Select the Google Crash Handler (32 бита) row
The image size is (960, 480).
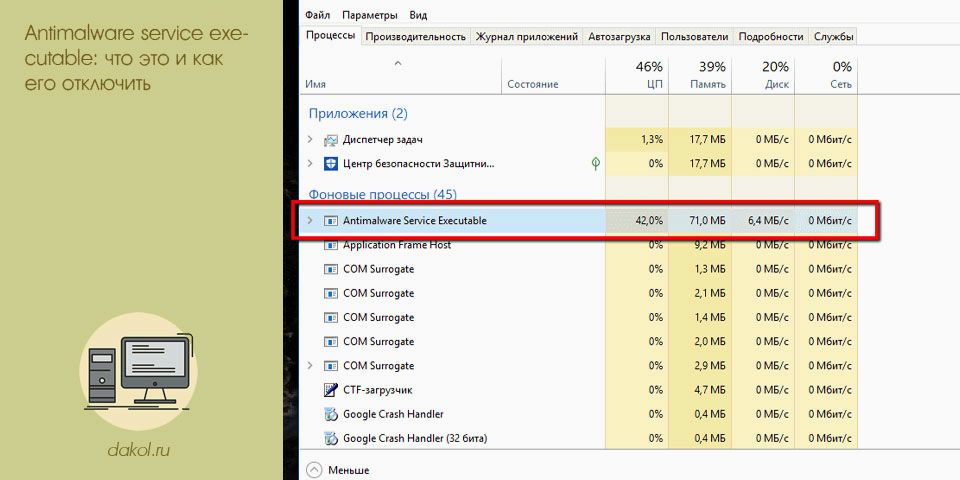pyautogui.click(x=579, y=438)
